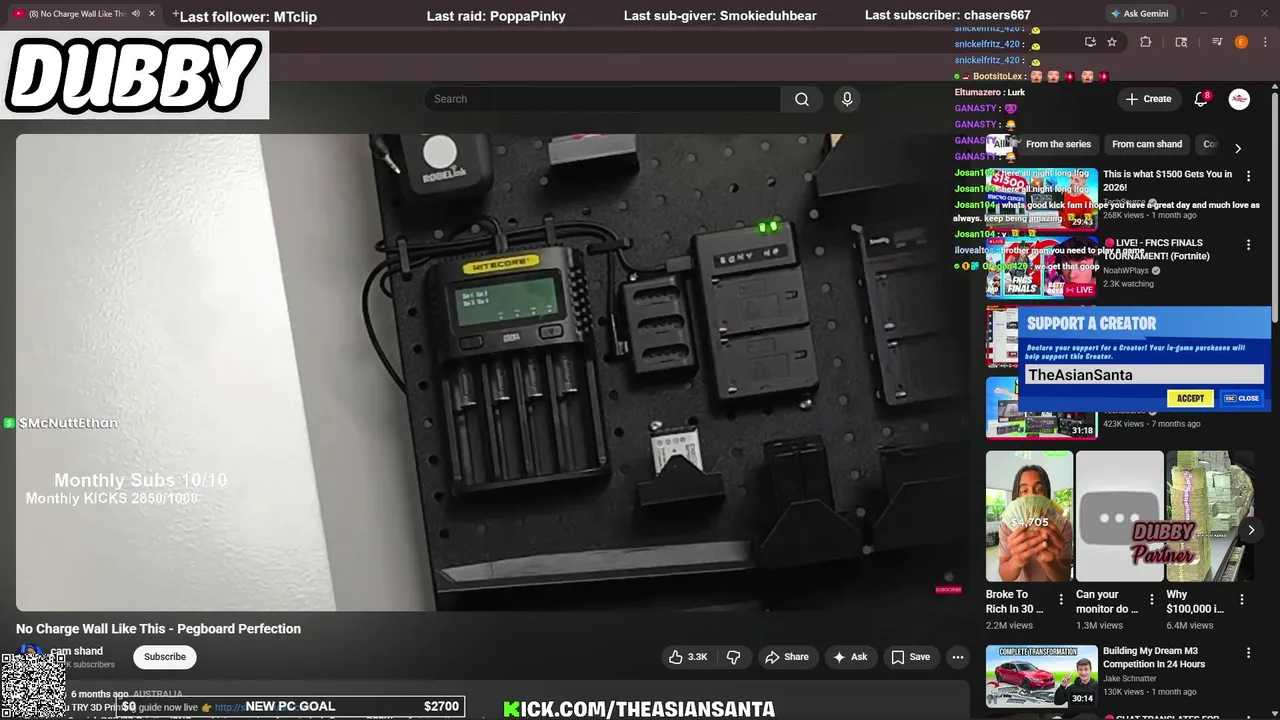The image size is (1280, 720).
Task: Click the main video player
Action: tap(493, 372)
